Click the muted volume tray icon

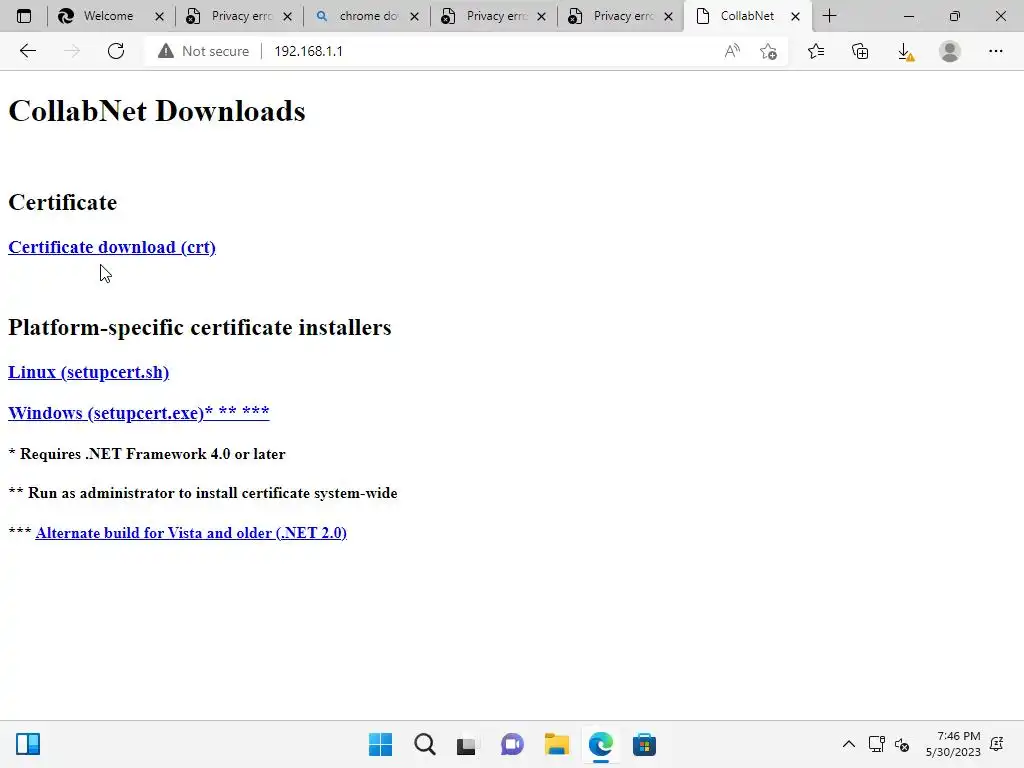point(902,744)
